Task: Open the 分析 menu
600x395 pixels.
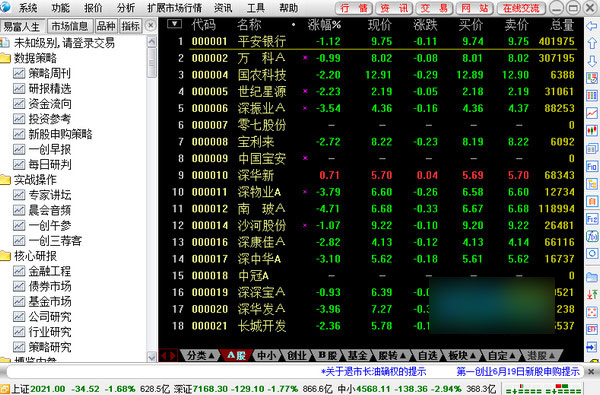Action: [x=126, y=8]
